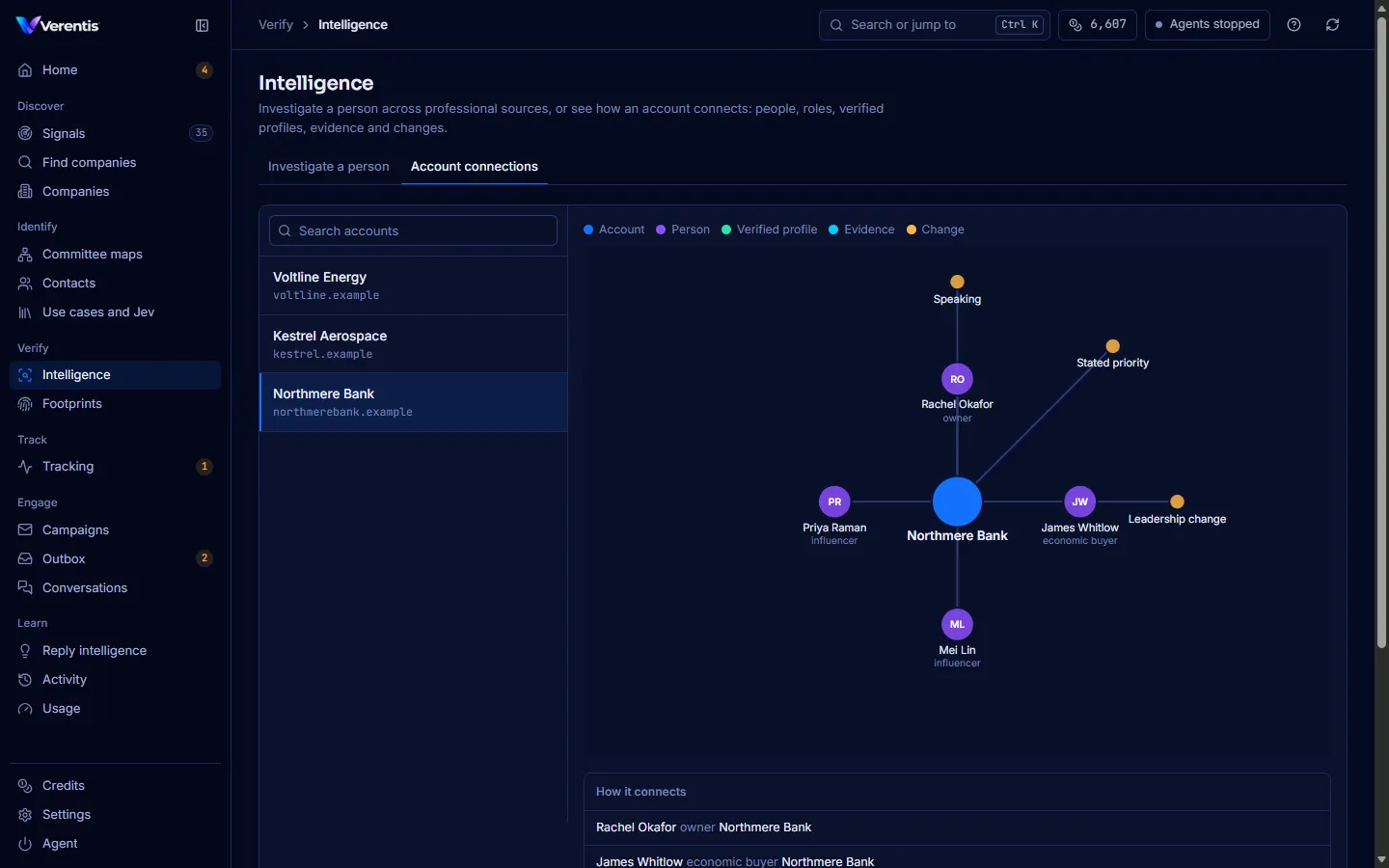This screenshot has height=868, width=1389.
Task: Click the Leadership change node
Action: coord(1177,502)
